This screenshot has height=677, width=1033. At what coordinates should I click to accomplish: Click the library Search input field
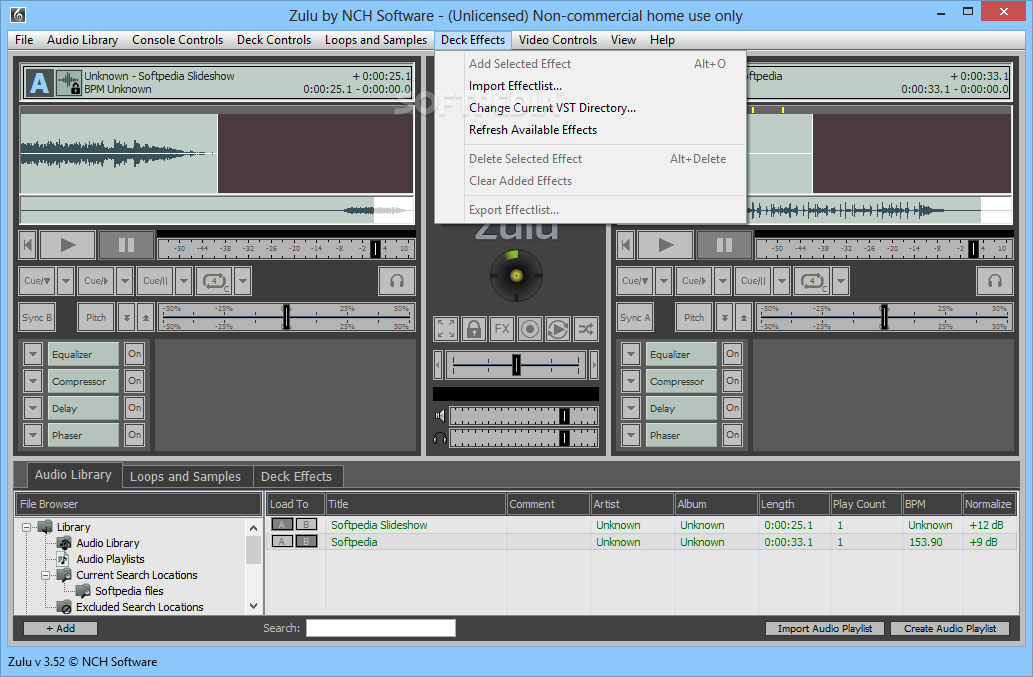pos(381,628)
